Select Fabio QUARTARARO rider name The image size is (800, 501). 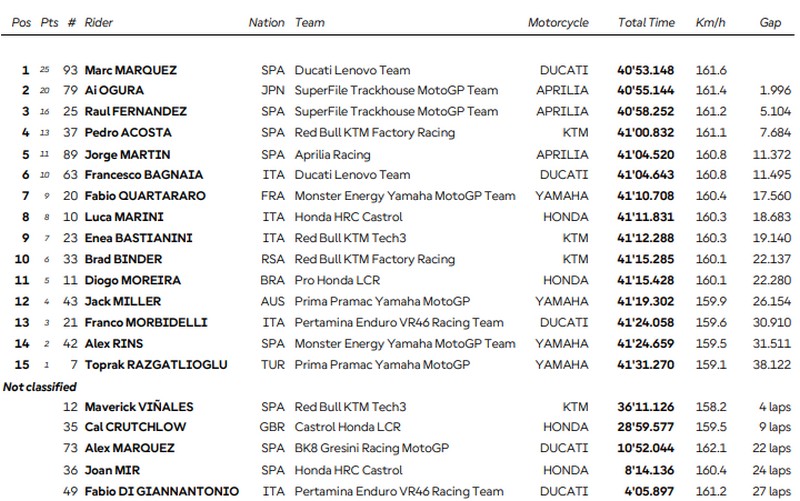tap(145, 196)
